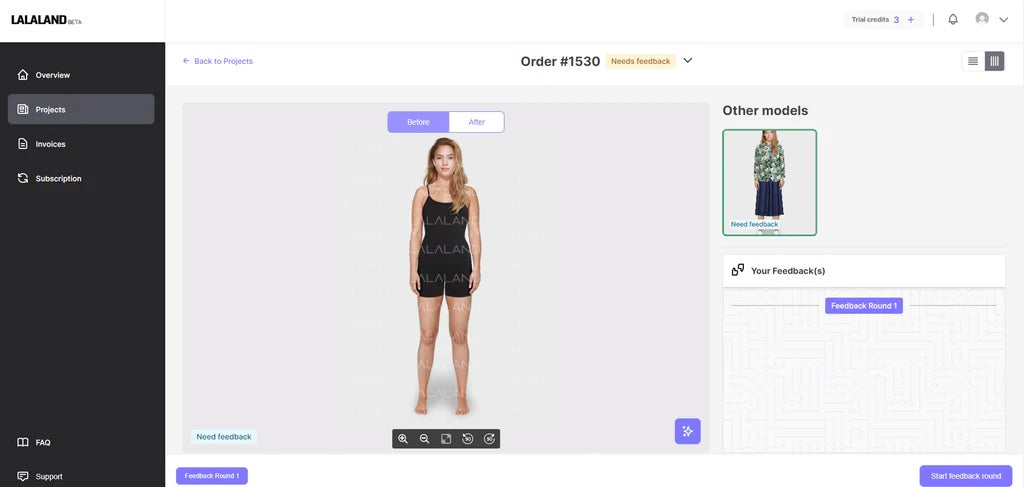Open Overview in sidebar
Image resolution: width=1024 pixels, height=487 pixels.
pos(81,75)
